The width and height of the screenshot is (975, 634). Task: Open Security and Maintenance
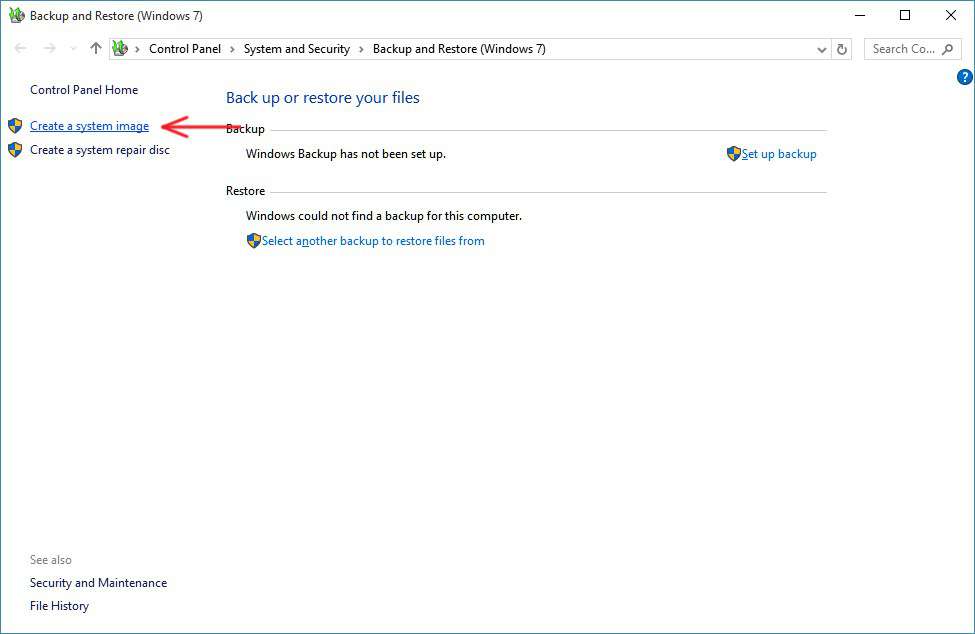click(98, 583)
